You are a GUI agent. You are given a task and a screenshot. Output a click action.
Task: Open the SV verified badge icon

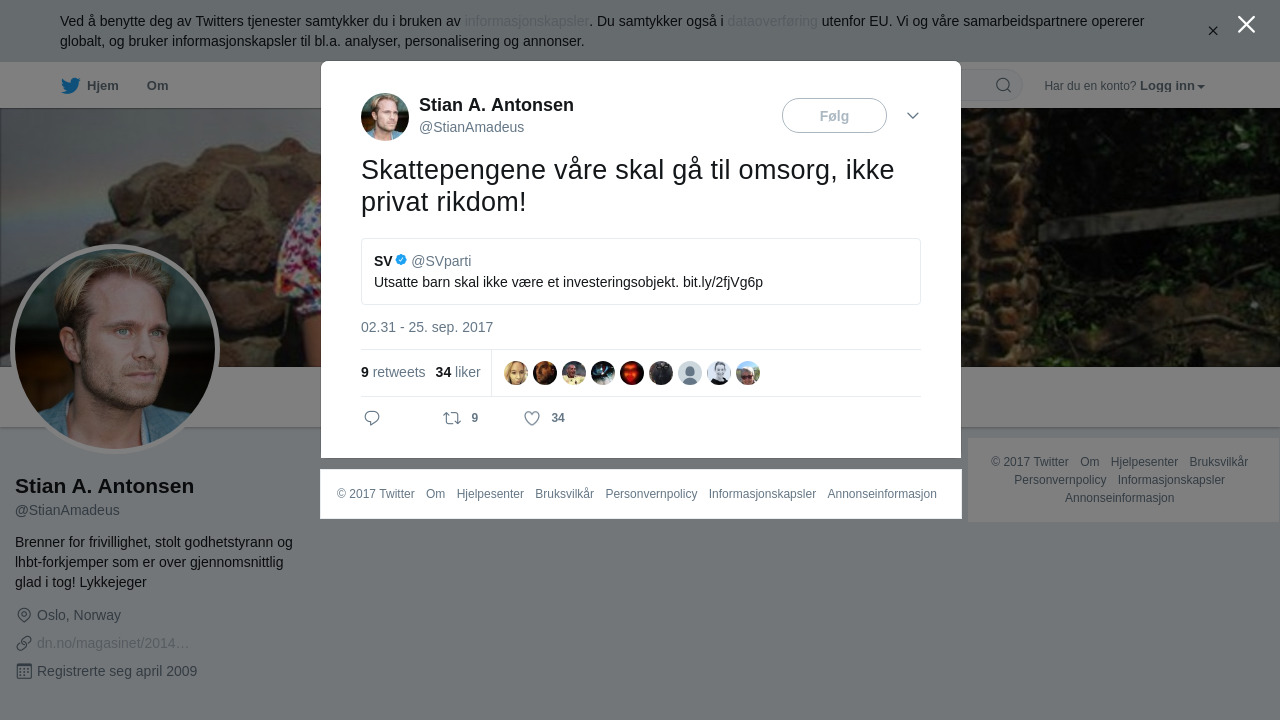click(401, 260)
